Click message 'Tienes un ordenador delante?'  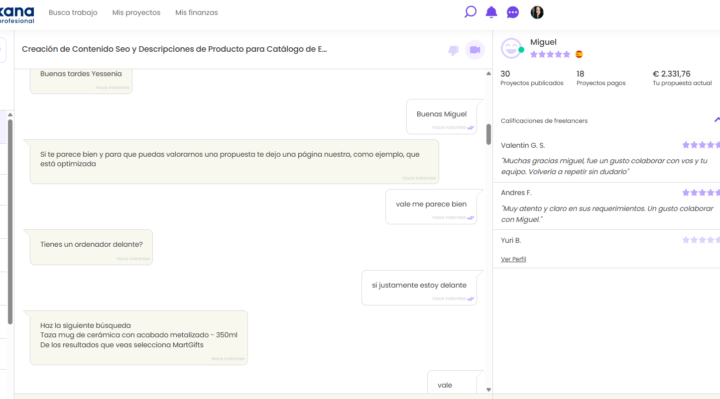(x=91, y=247)
